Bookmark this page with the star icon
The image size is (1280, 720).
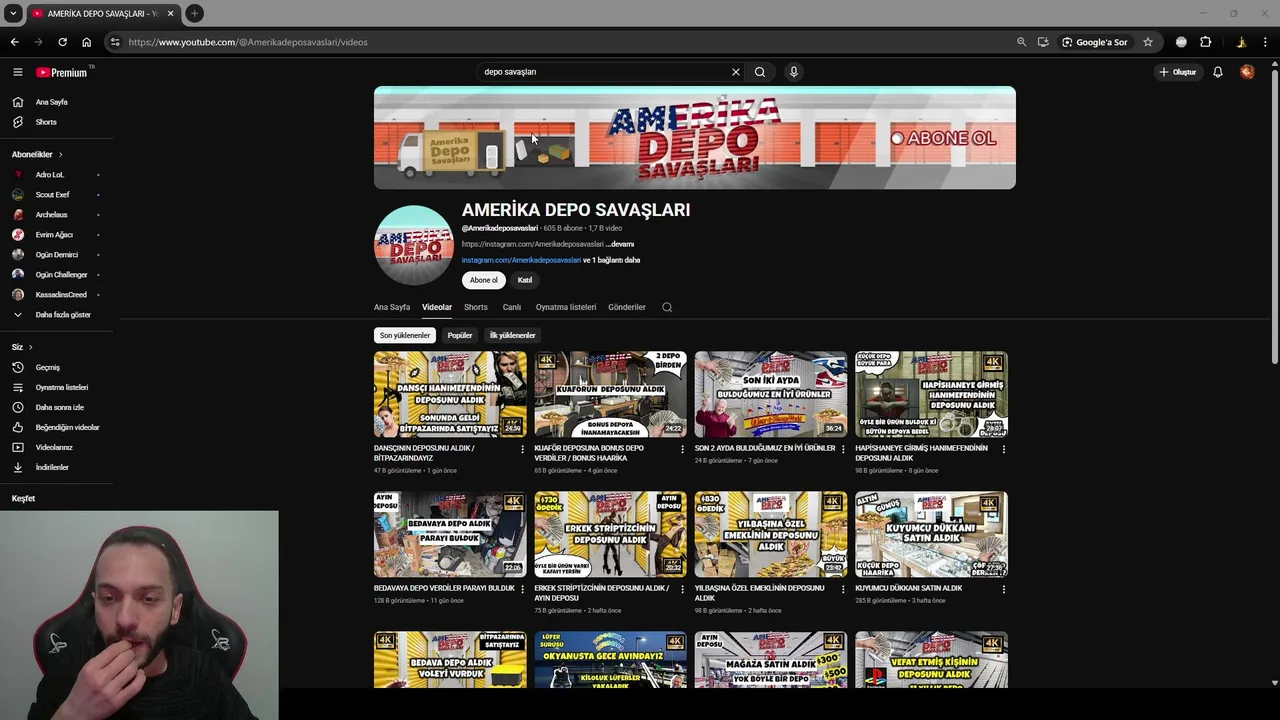click(x=1148, y=42)
